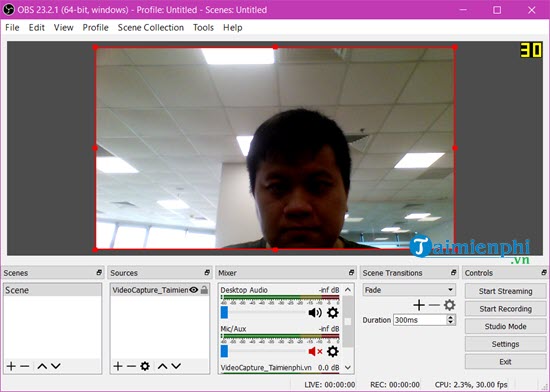
Task: Click Desktop Audio label in mixer
Action: [x=244, y=290]
